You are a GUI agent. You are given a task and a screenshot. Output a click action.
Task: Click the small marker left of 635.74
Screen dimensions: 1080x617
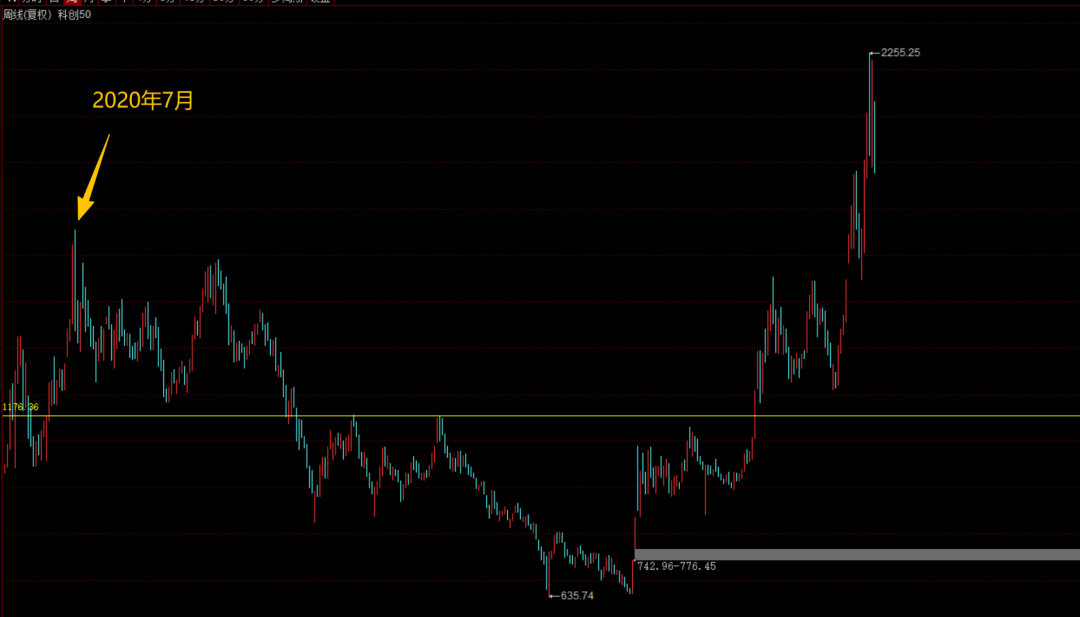pos(554,596)
